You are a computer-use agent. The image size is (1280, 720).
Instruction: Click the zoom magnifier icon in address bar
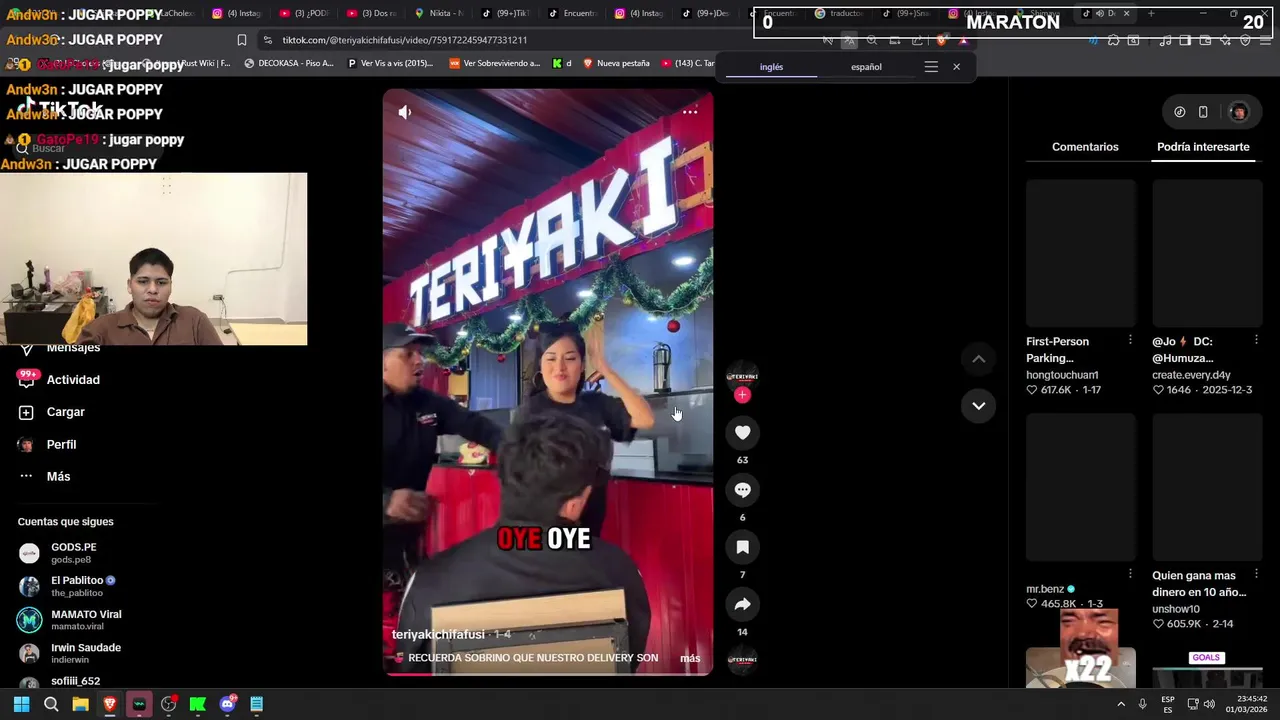click(872, 40)
